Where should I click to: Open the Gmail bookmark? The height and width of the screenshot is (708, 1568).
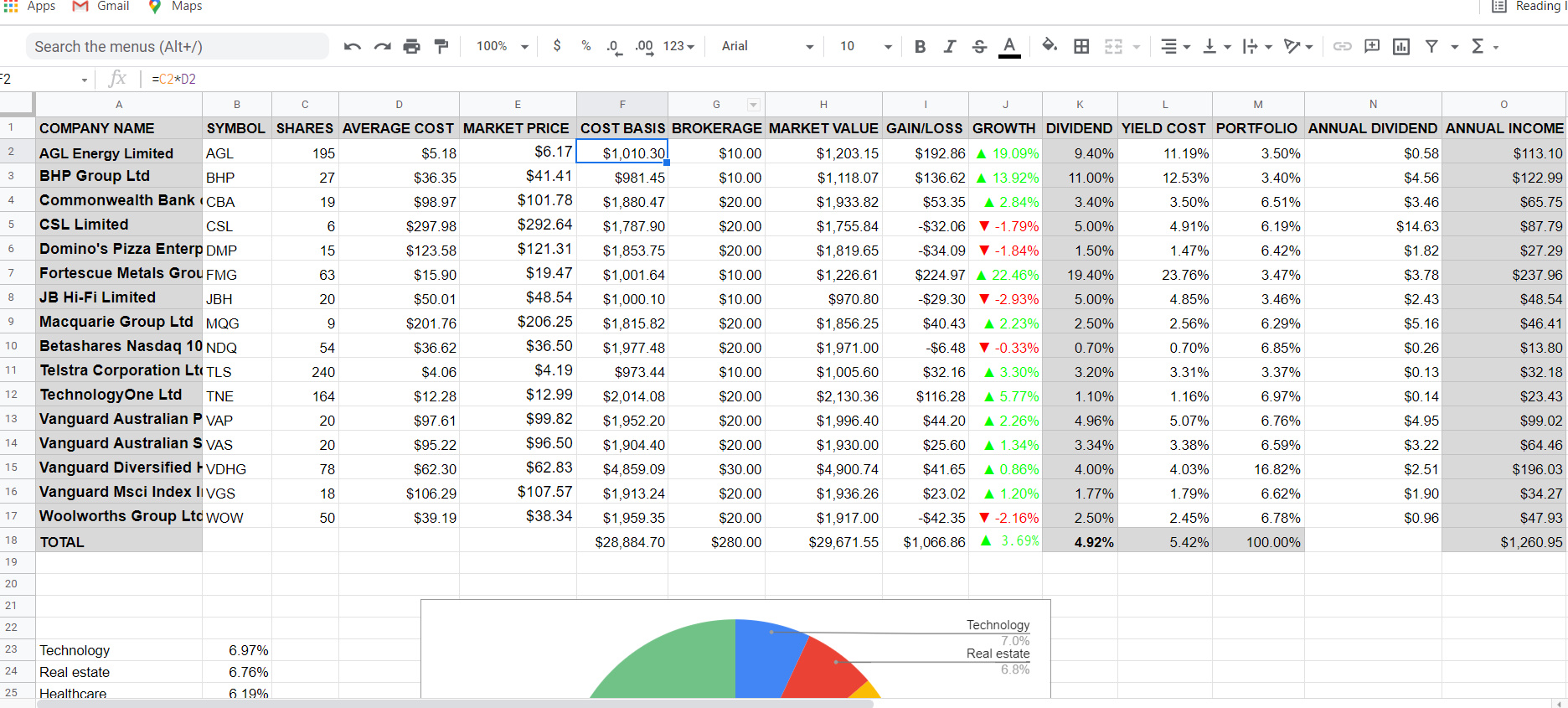pos(101,6)
